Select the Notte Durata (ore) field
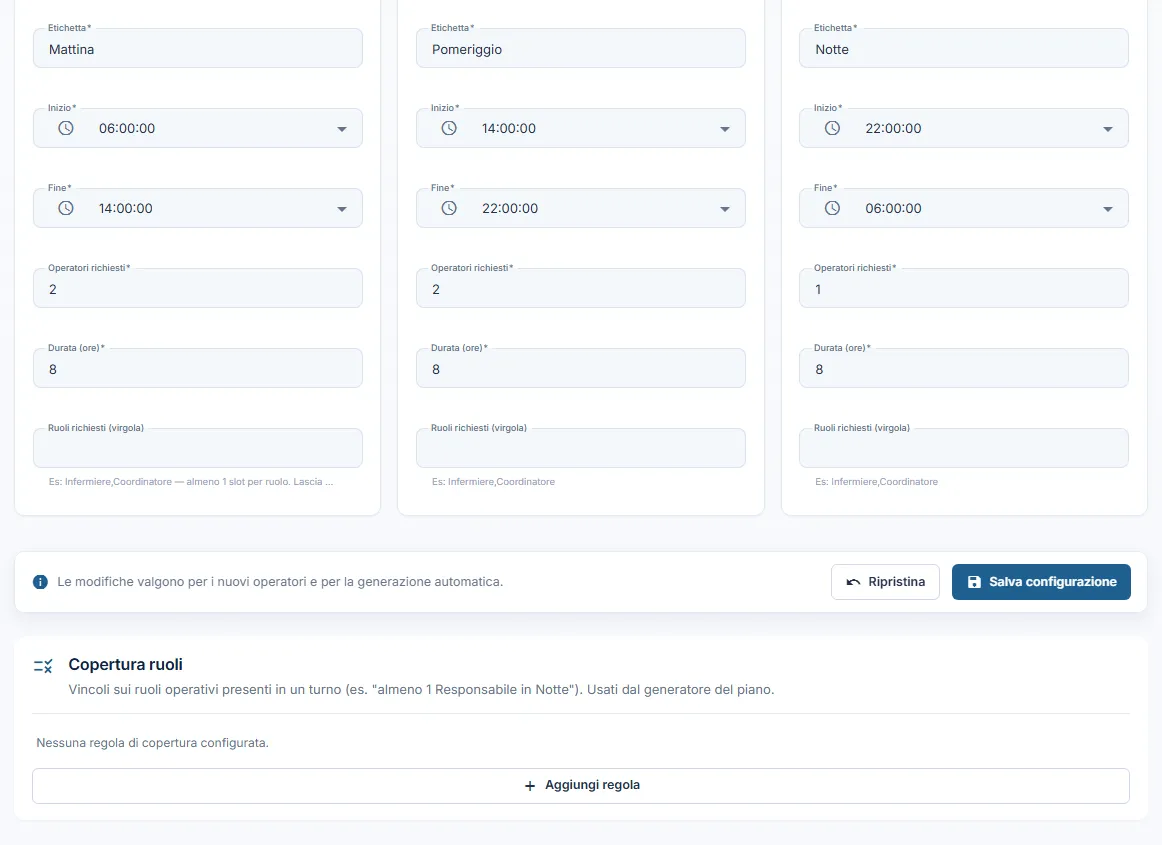 pyautogui.click(x=964, y=368)
